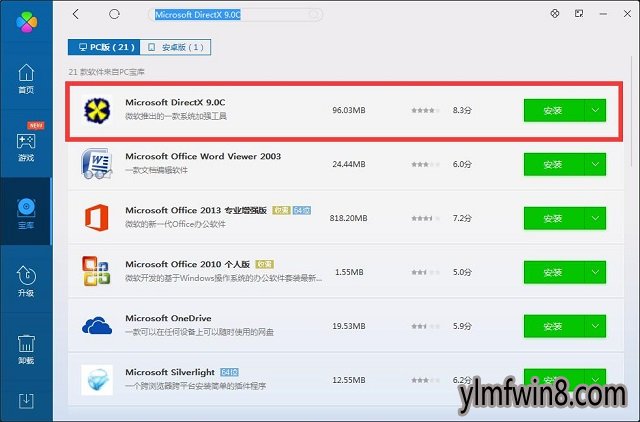Open the Microsoft Office 2013 专业增强版 title
The width and height of the screenshot is (640, 422).
[196, 210]
